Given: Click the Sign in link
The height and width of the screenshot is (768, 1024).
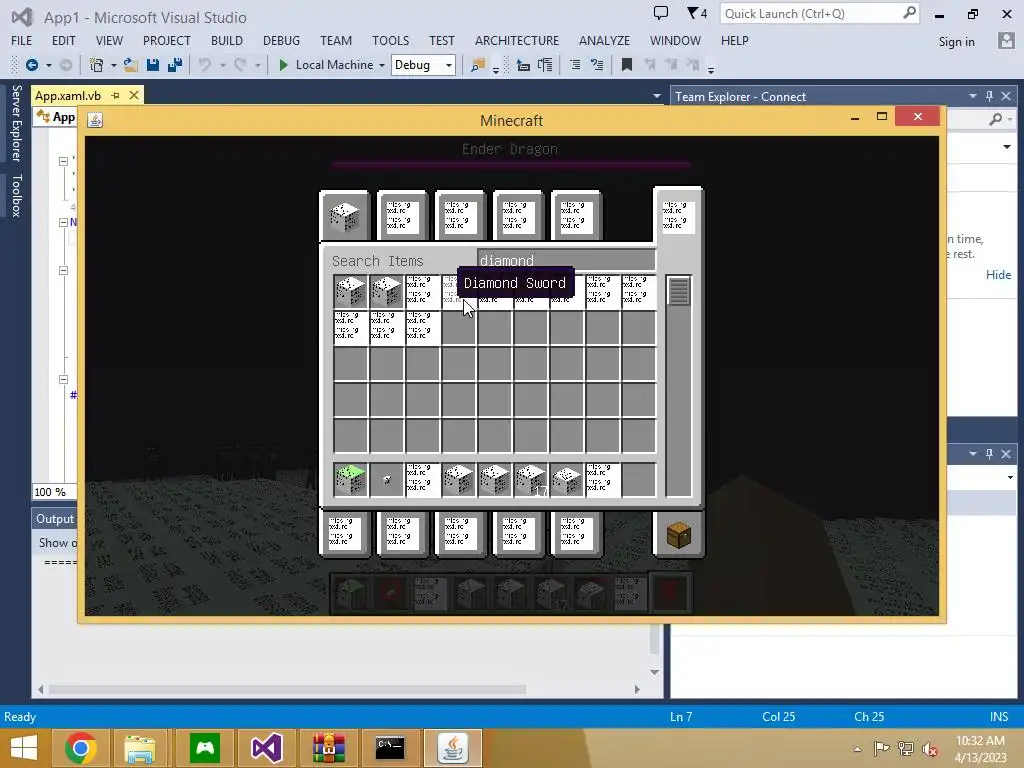Looking at the screenshot, I should (x=956, y=42).
